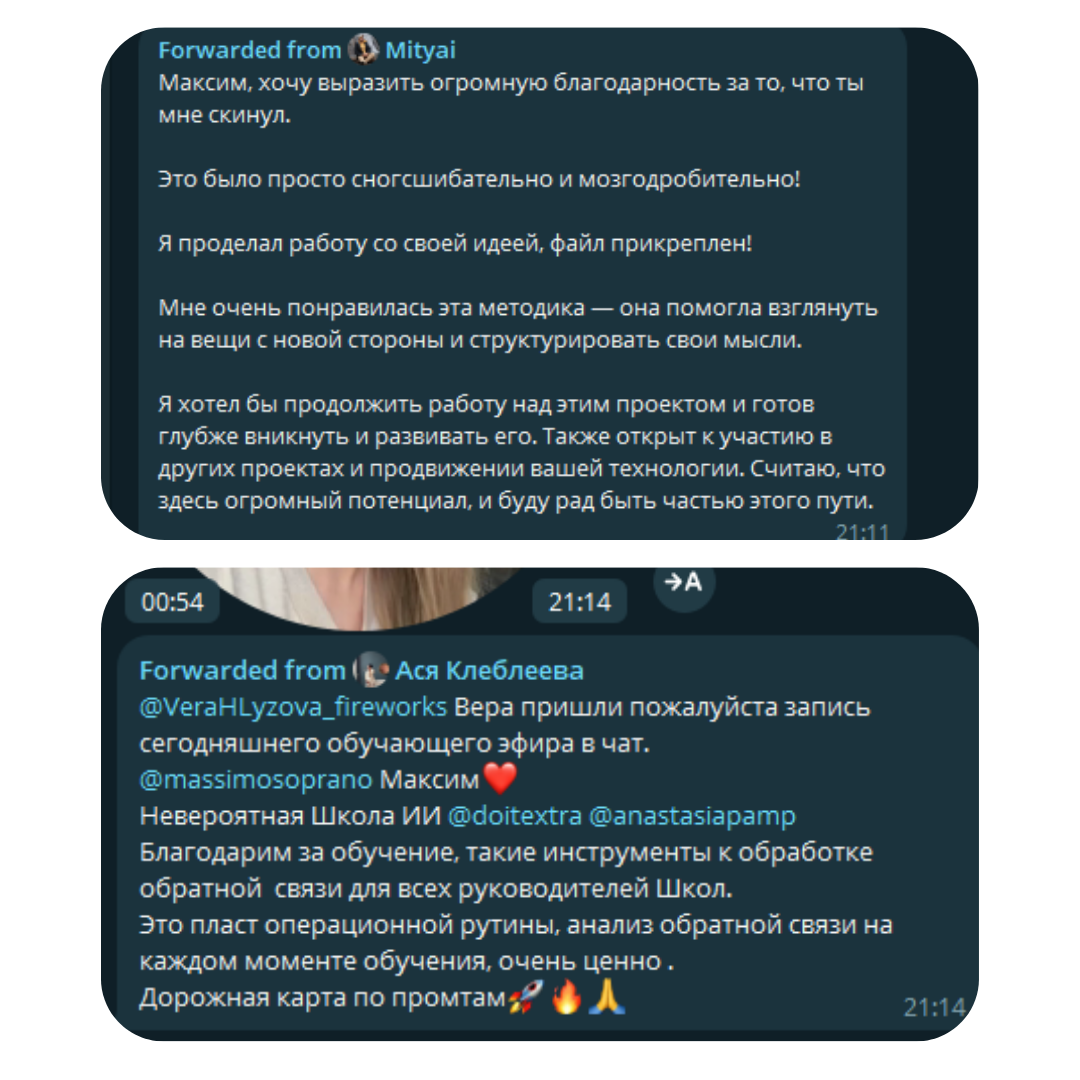
Task: Open @VeraHLyzova_fireworks mention
Action: point(293,707)
